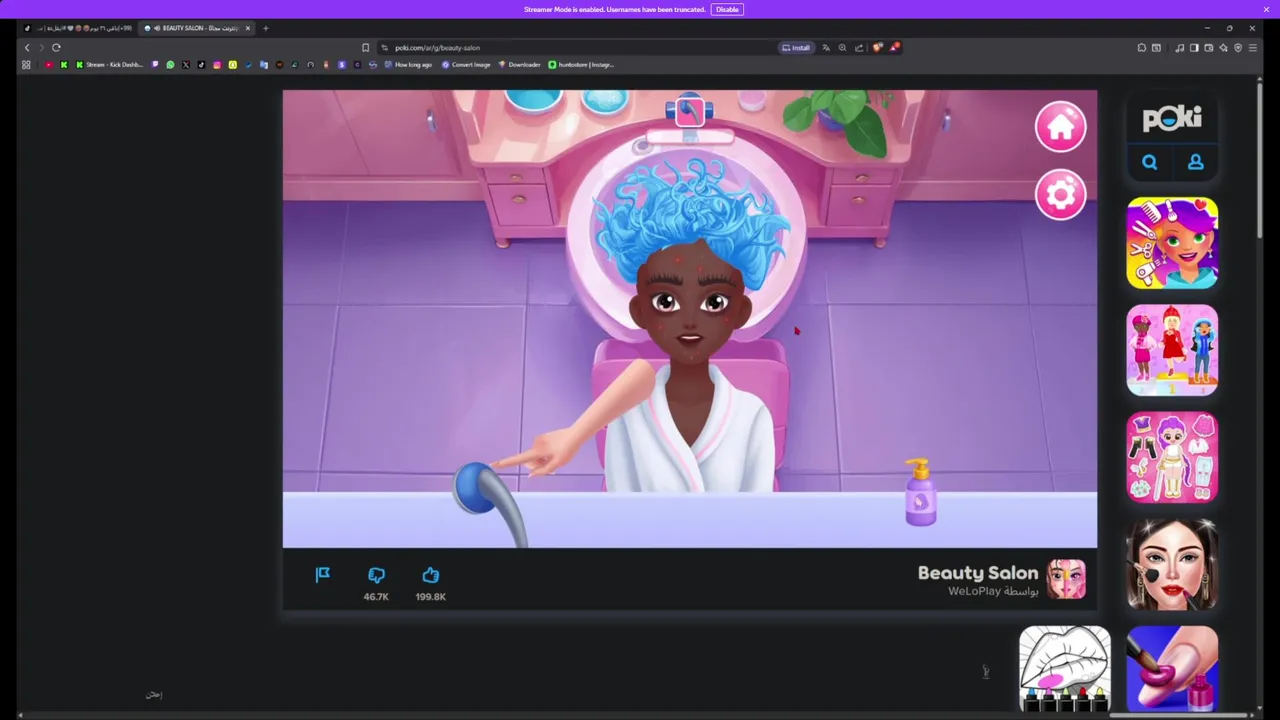1280x720 pixels.
Task: Open lips coloring game thumbnail
Action: (1065, 669)
